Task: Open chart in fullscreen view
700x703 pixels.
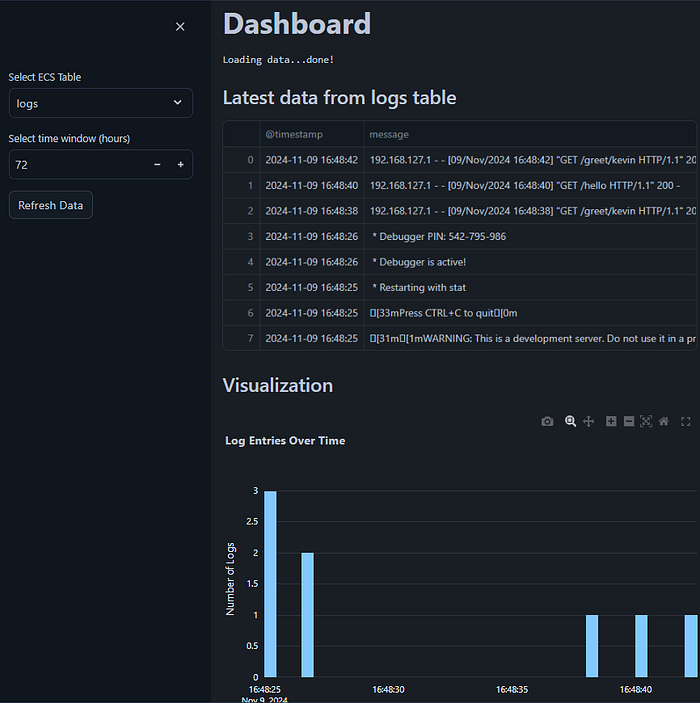Action: 686,422
